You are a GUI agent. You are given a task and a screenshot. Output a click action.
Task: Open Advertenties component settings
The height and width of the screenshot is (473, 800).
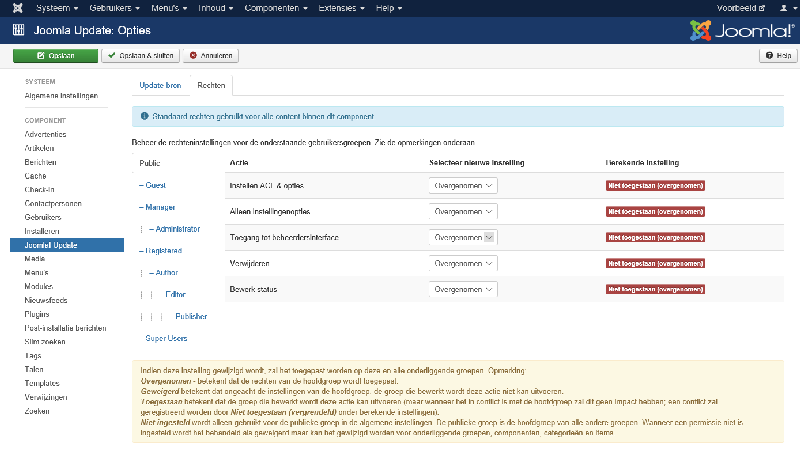pos(45,134)
